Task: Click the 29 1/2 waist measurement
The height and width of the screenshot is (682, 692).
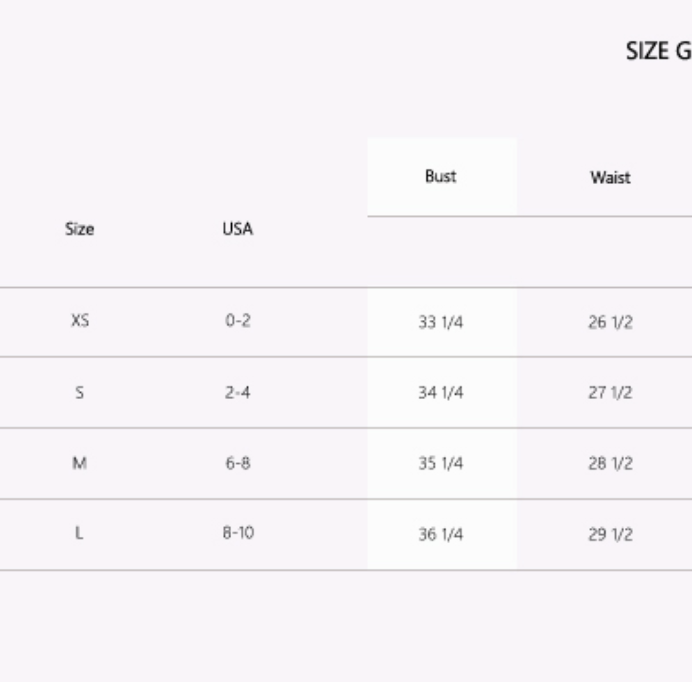Action: [x=610, y=535]
